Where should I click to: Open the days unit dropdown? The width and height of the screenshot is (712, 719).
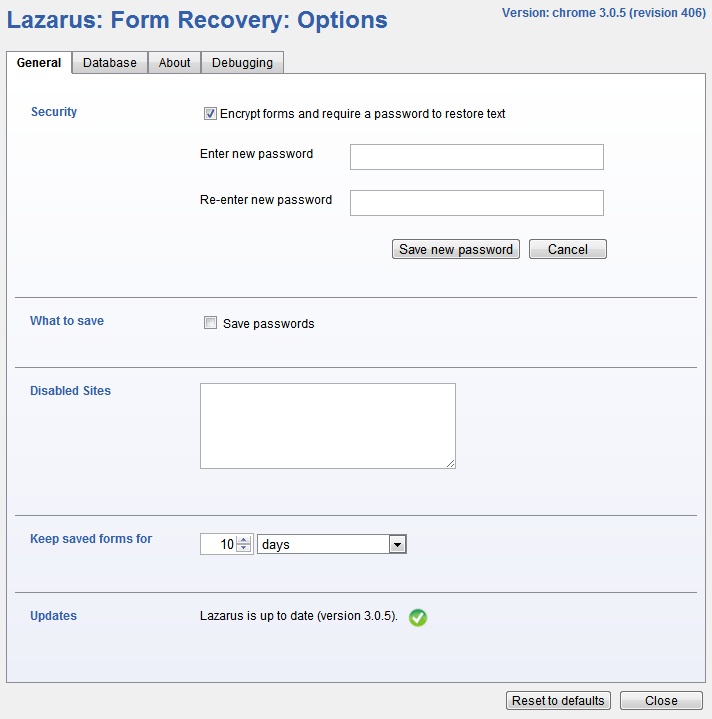click(x=397, y=544)
